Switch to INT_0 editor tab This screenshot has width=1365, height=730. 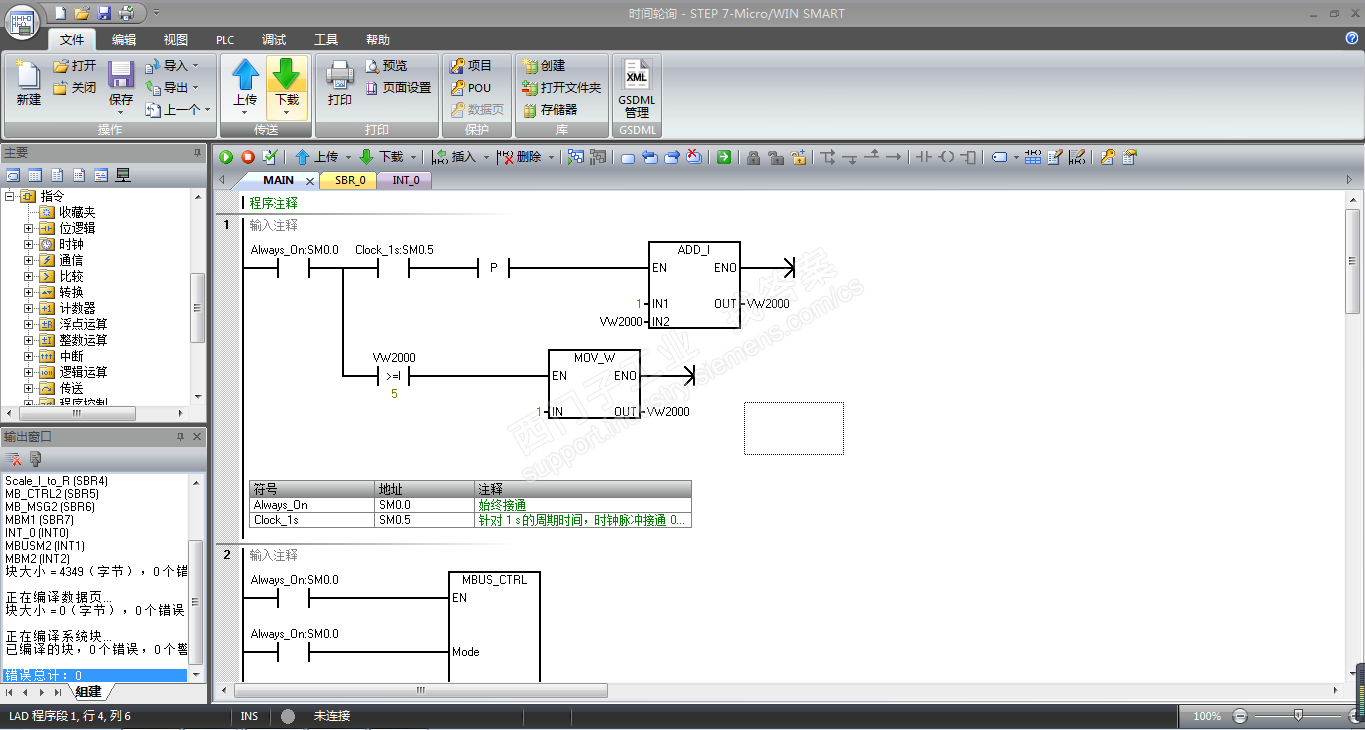click(405, 181)
